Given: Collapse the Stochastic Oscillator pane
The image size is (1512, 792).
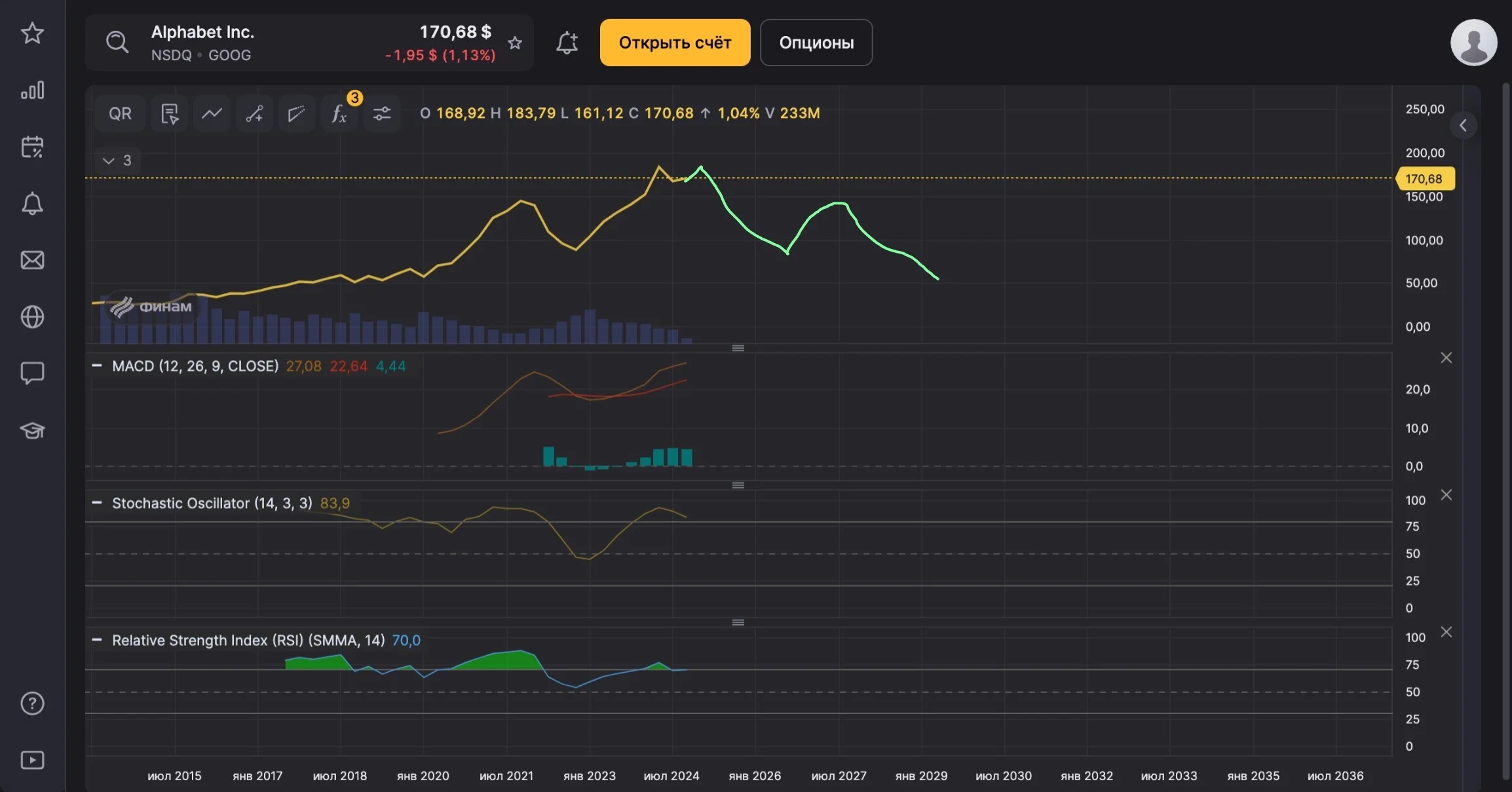Looking at the screenshot, I should (97, 502).
